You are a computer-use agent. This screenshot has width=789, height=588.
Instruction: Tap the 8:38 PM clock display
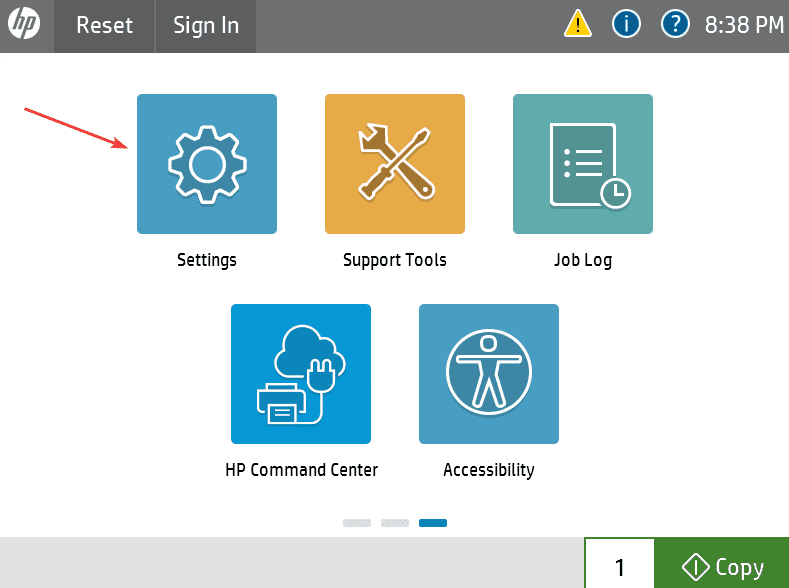744,26
